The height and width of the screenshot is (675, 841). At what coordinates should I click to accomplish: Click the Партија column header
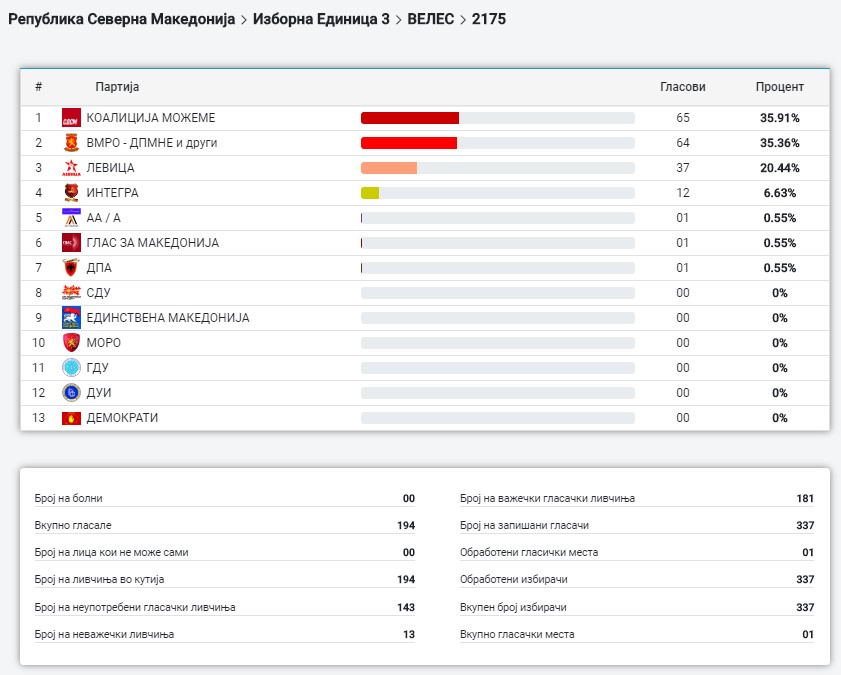coord(117,87)
